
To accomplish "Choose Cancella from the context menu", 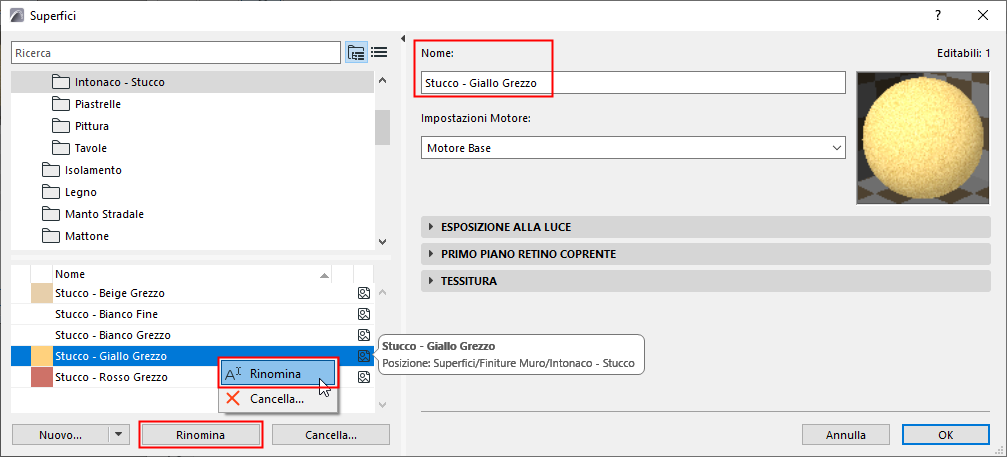I will [277, 399].
